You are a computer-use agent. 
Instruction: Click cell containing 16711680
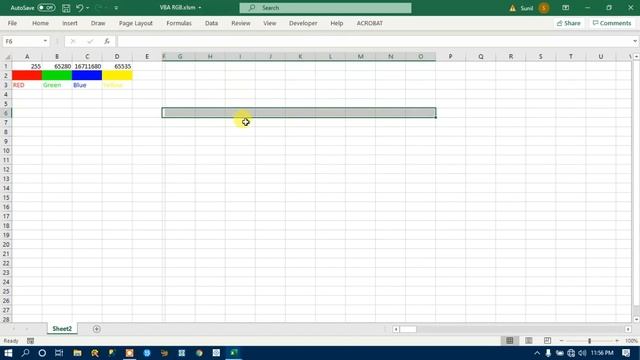coord(87,66)
